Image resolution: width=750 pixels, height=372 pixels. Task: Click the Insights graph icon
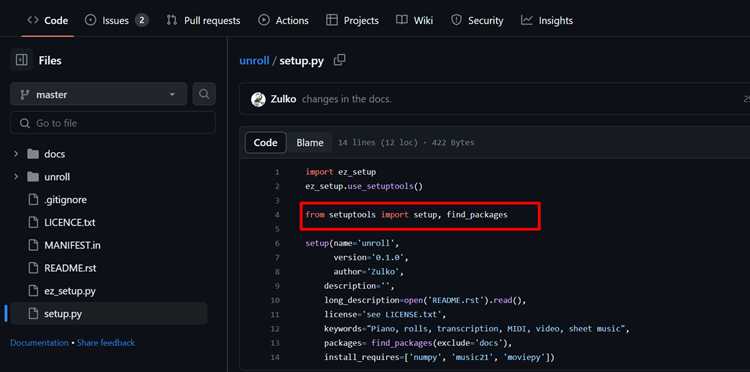pos(527,20)
